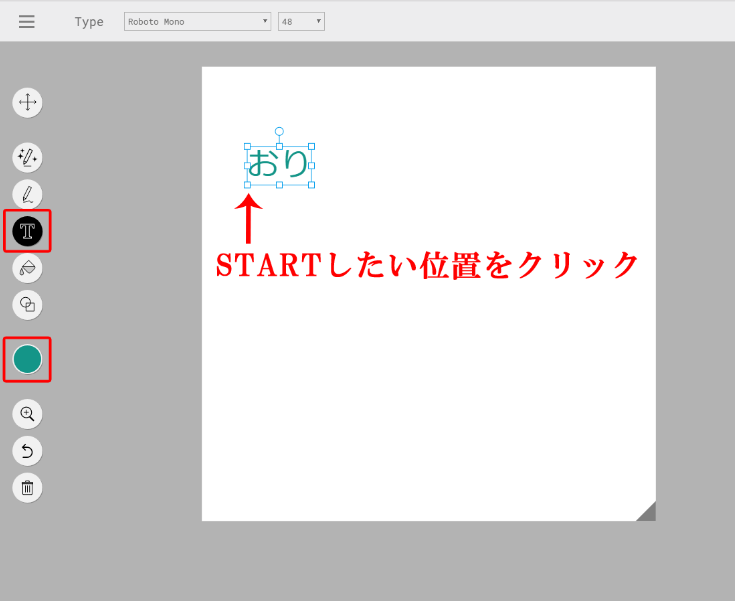
Task: Select the Type text tool
Action: [x=27, y=231]
